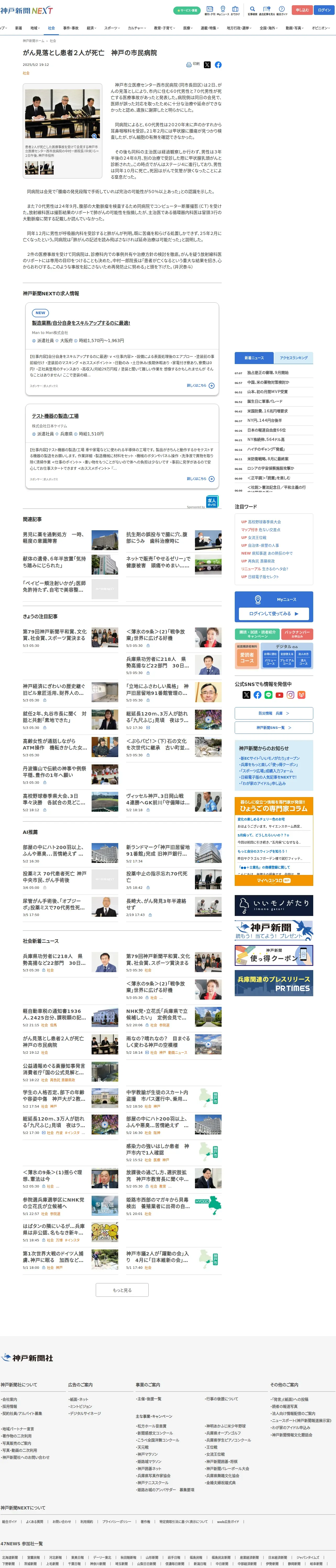Open the 地域 navigation item

coord(35,28)
